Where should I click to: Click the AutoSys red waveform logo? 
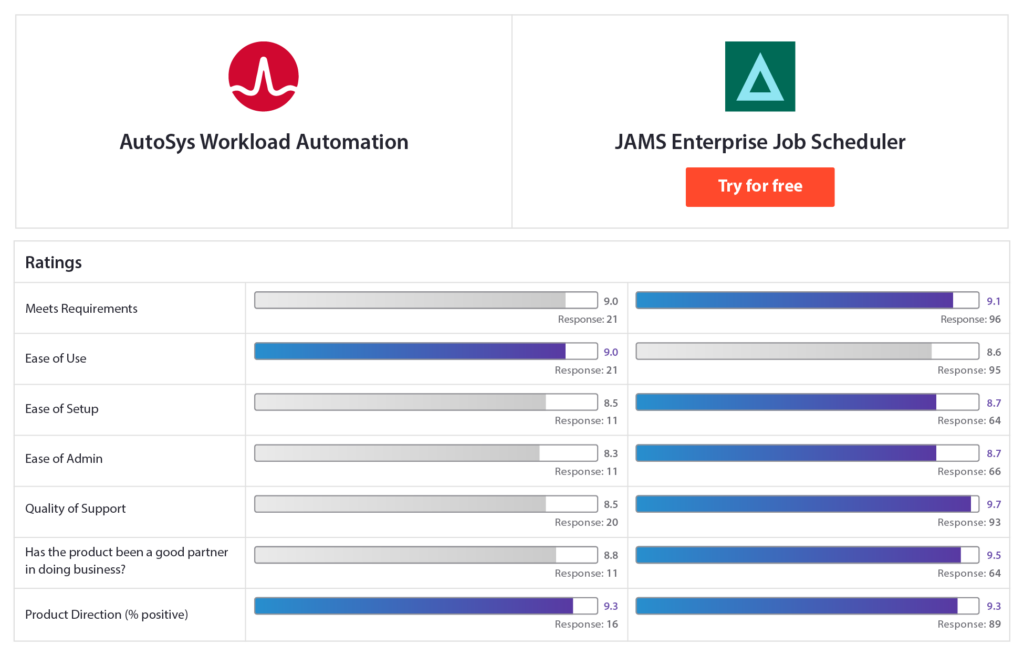point(263,76)
